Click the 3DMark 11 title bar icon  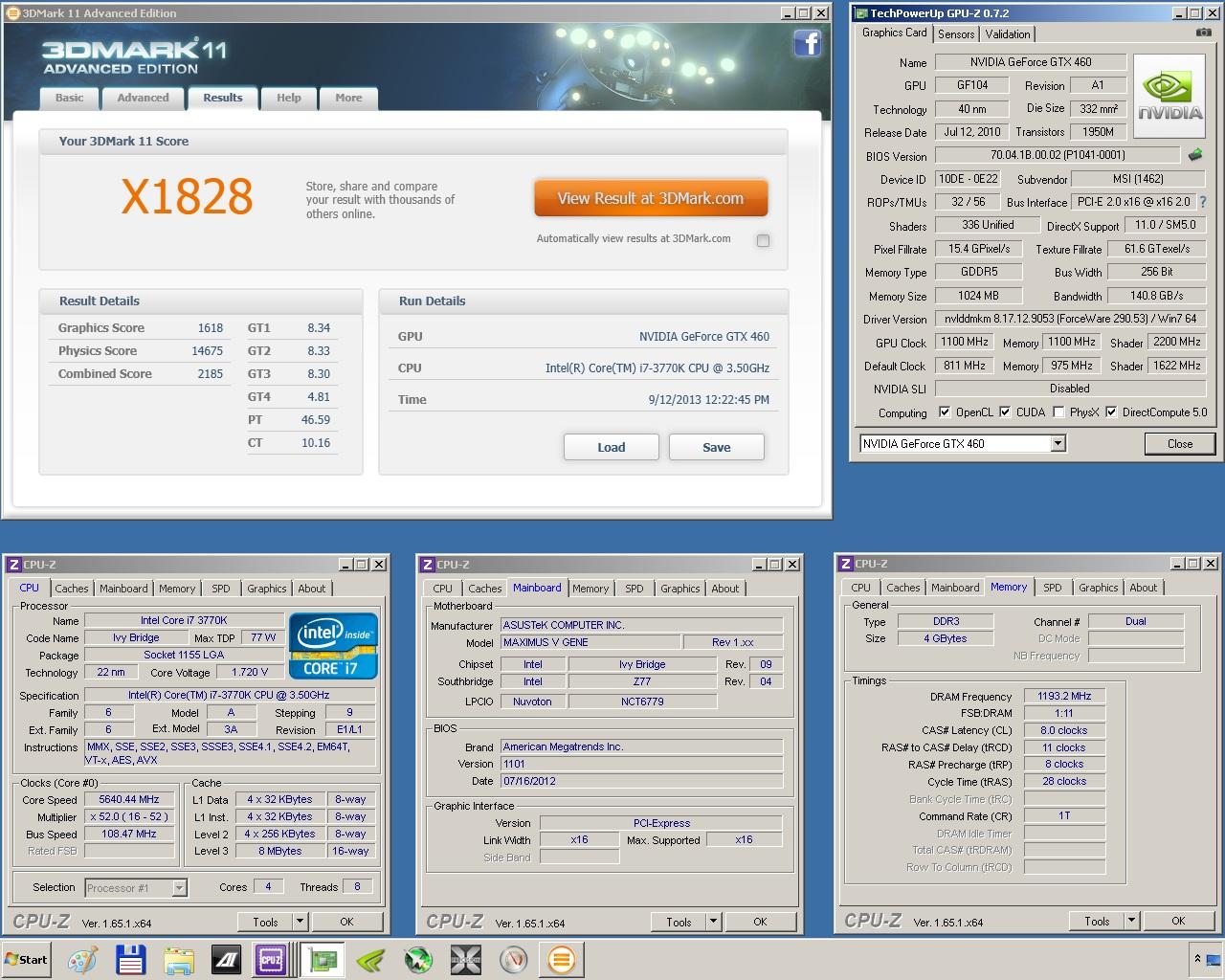12,12
